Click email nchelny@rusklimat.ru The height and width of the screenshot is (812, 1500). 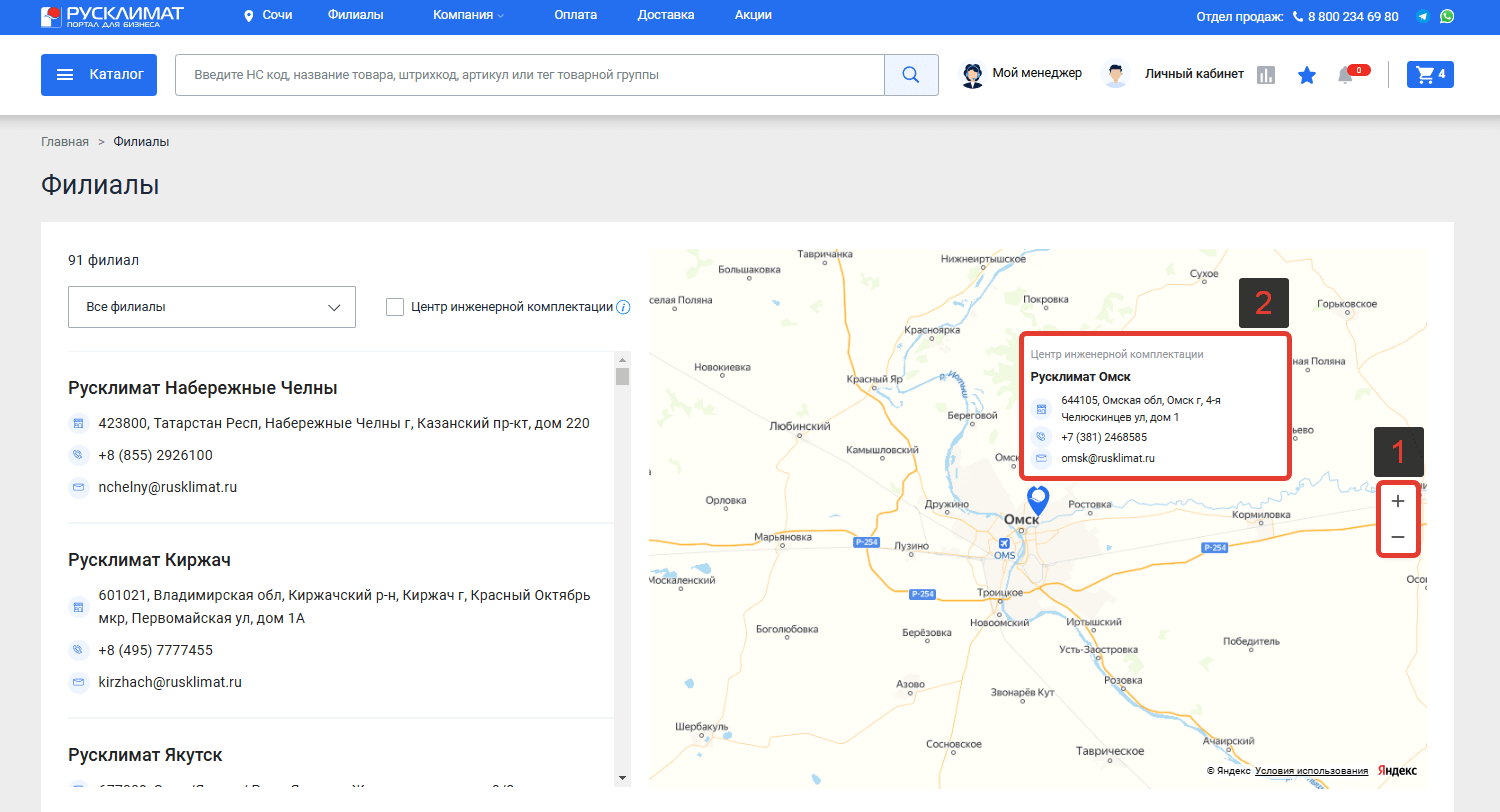tap(168, 487)
